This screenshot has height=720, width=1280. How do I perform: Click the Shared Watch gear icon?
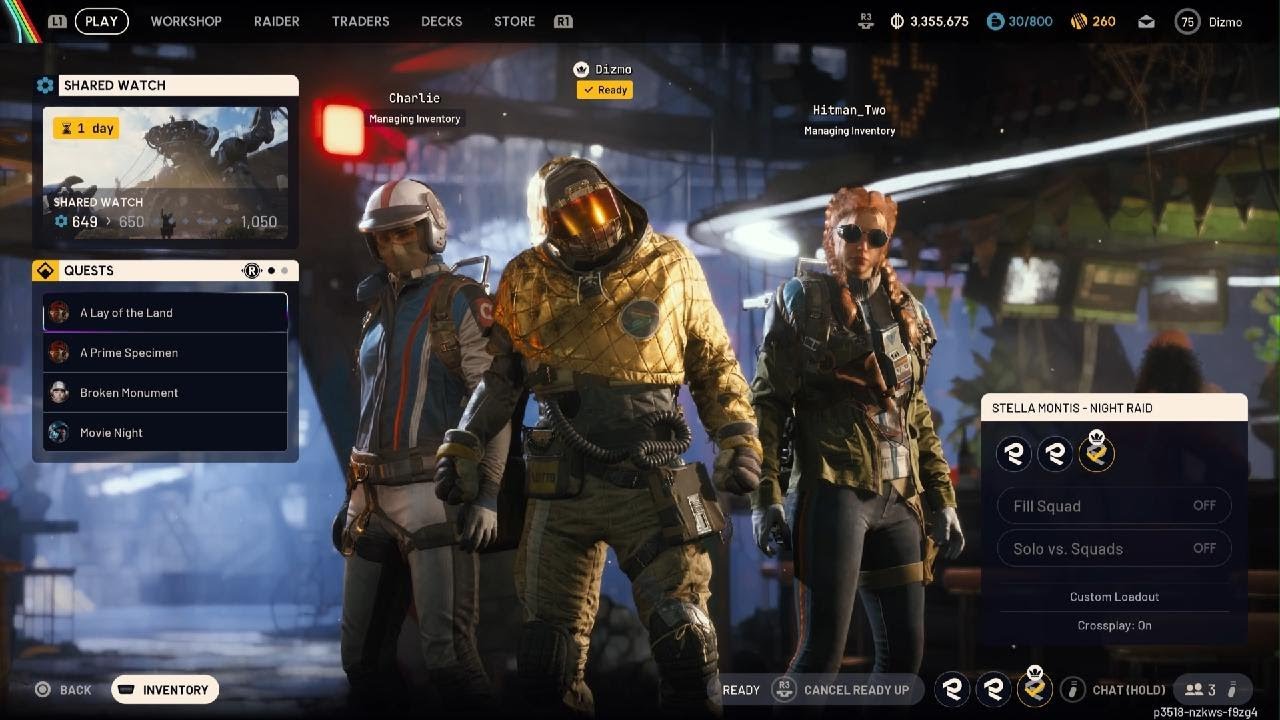coord(45,86)
